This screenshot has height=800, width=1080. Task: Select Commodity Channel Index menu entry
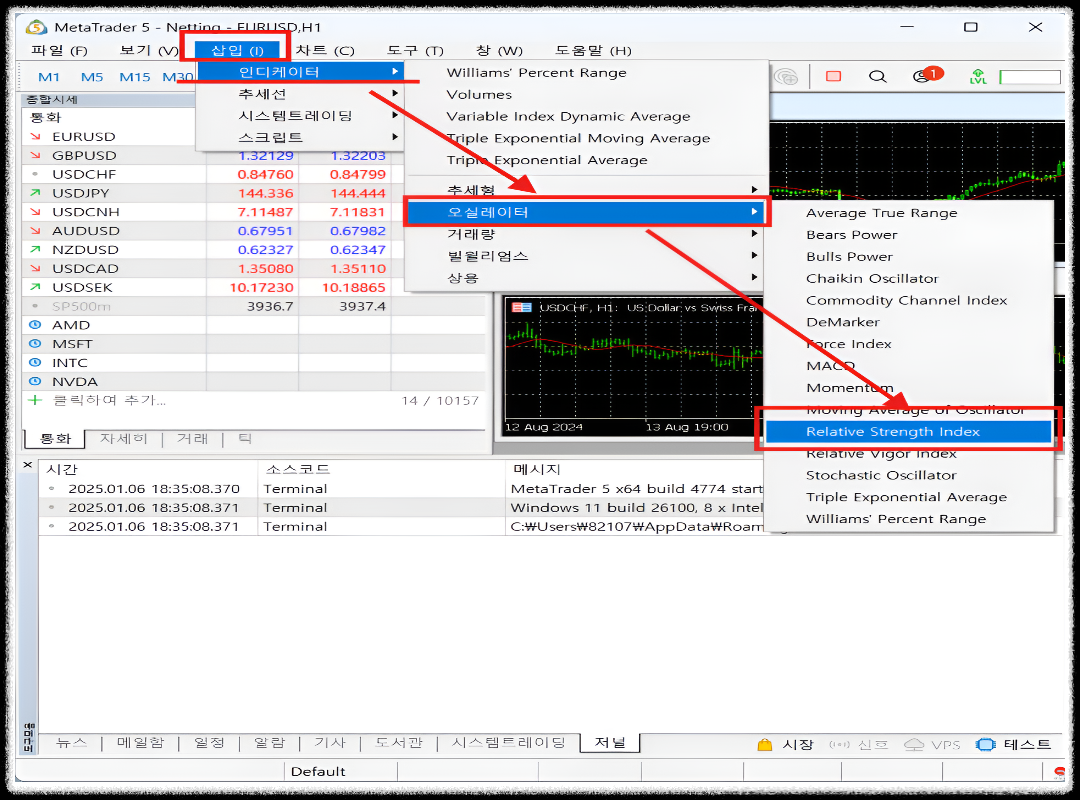pos(908,300)
